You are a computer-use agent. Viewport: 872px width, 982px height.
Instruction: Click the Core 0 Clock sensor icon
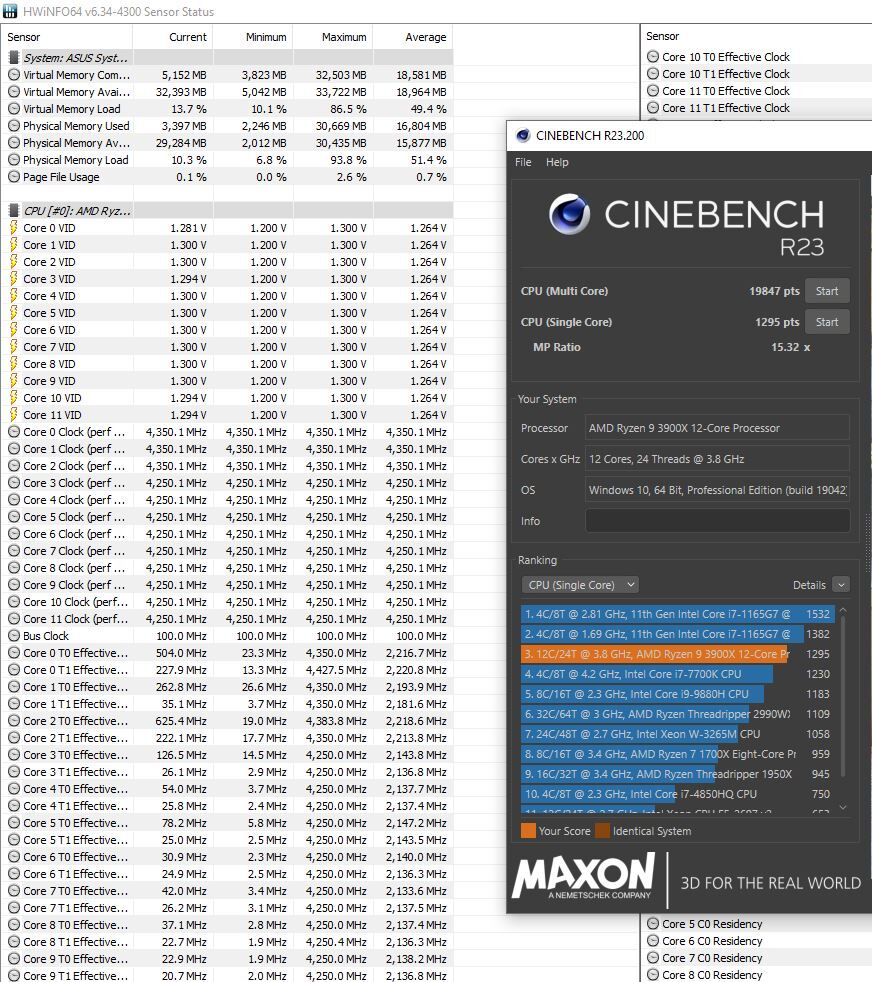14,432
